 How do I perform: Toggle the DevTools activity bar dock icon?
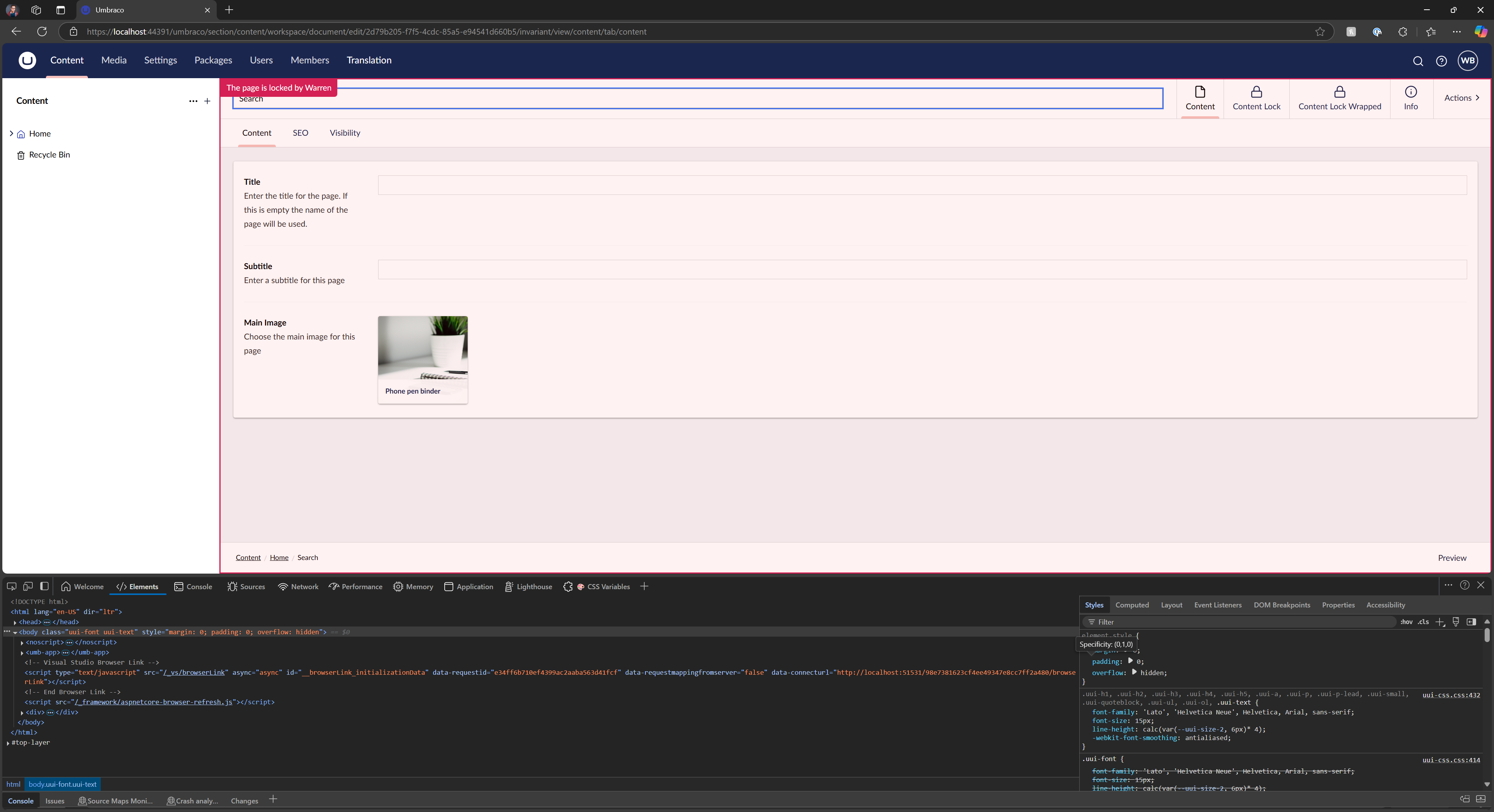click(44, 586)
